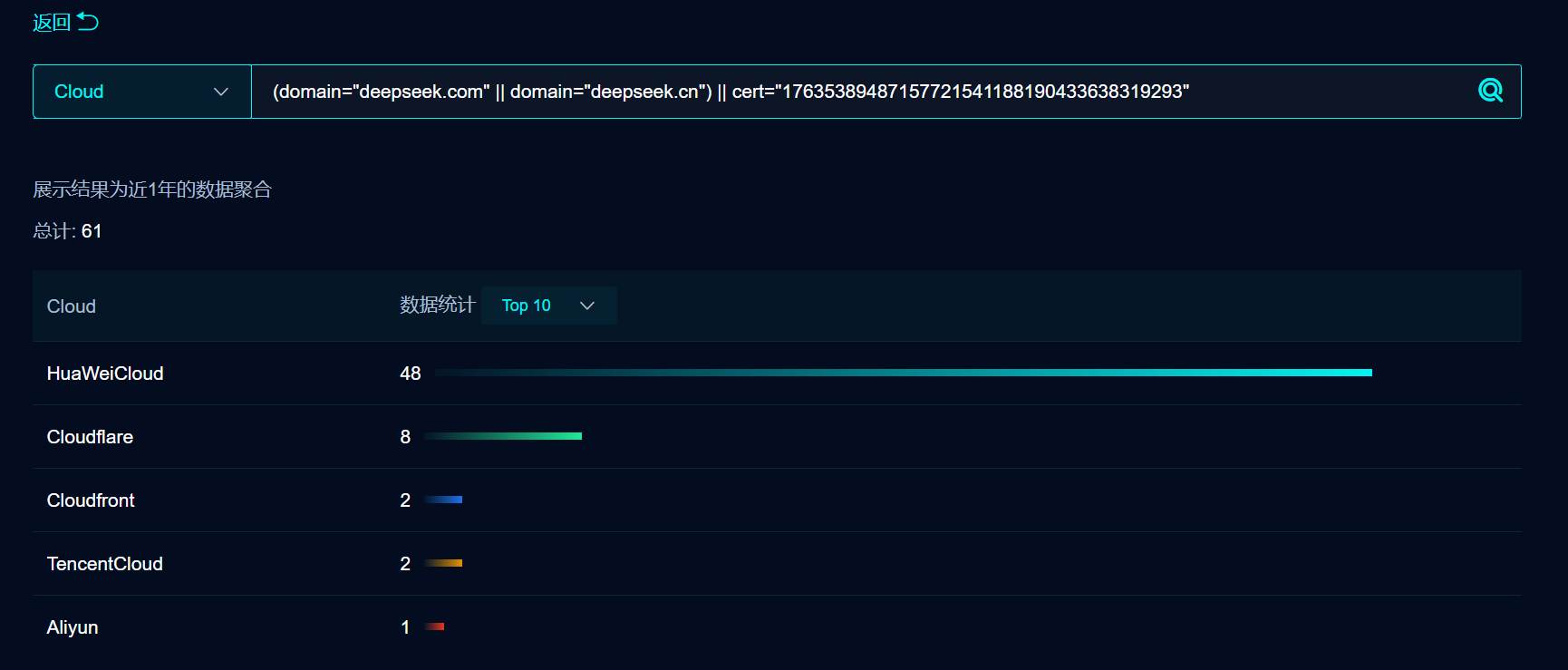Select the Cloudflare row label
Screen dimensions: 1568x670
[x=90, y=437]
